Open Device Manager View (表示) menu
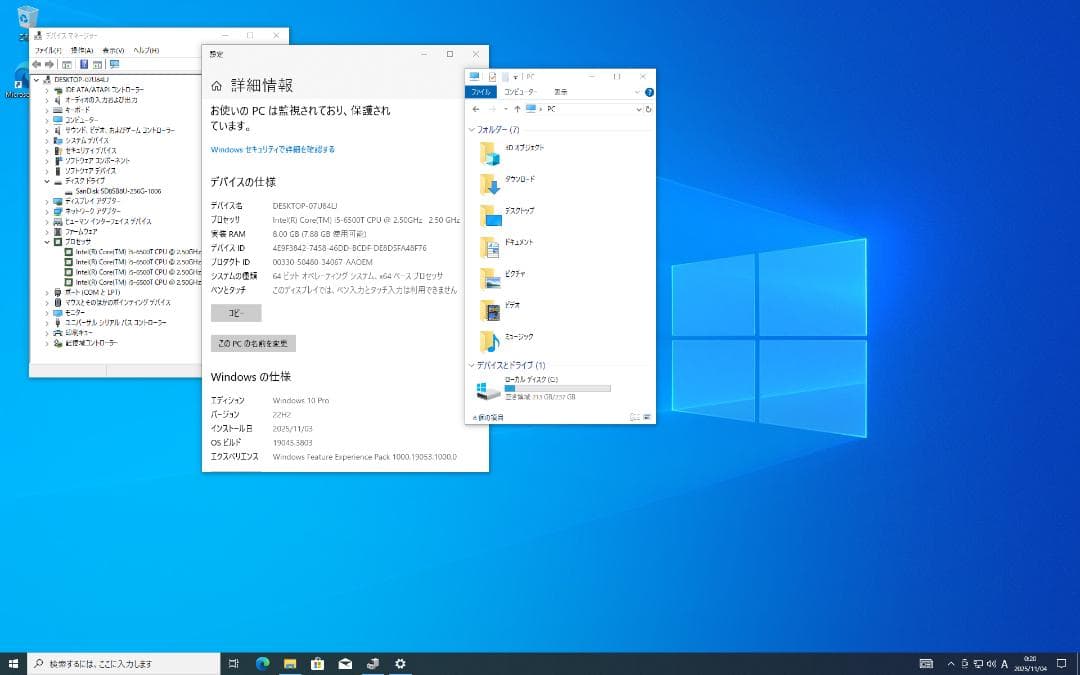Image resolution: width=1080 pixels, height=675 pixels. (113, 50)
